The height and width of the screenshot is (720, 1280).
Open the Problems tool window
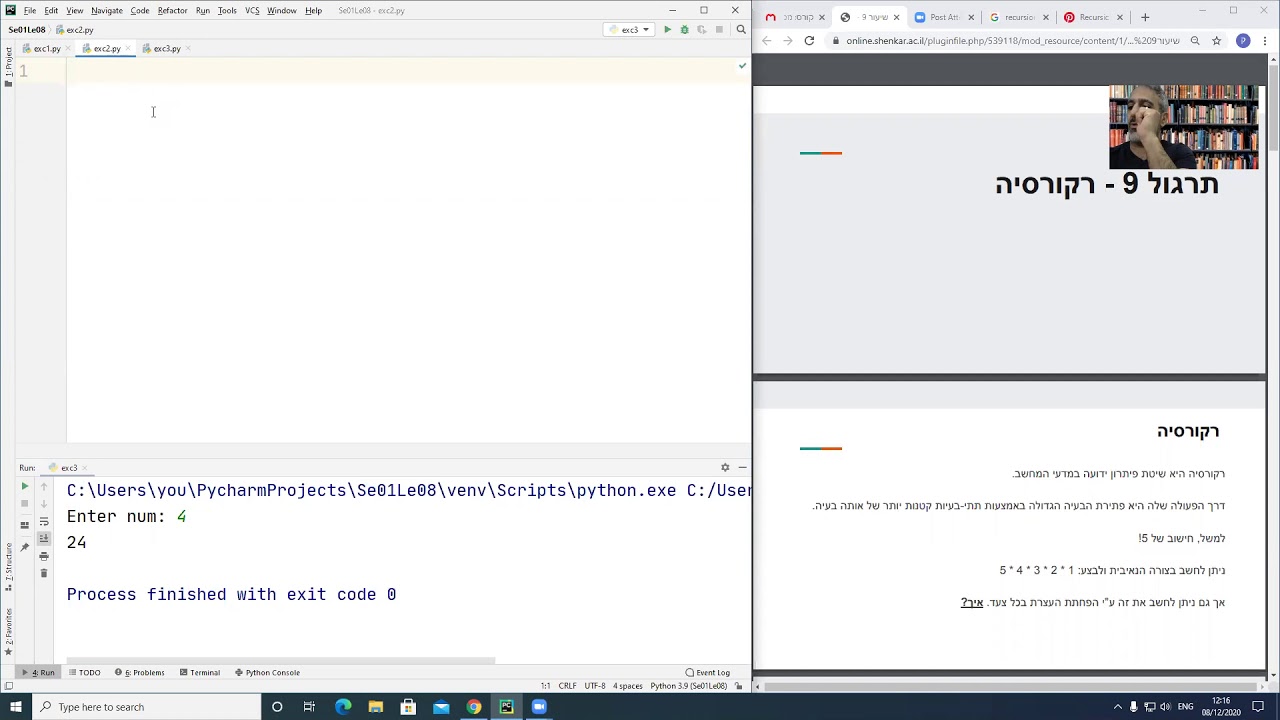tap(139, 673)
